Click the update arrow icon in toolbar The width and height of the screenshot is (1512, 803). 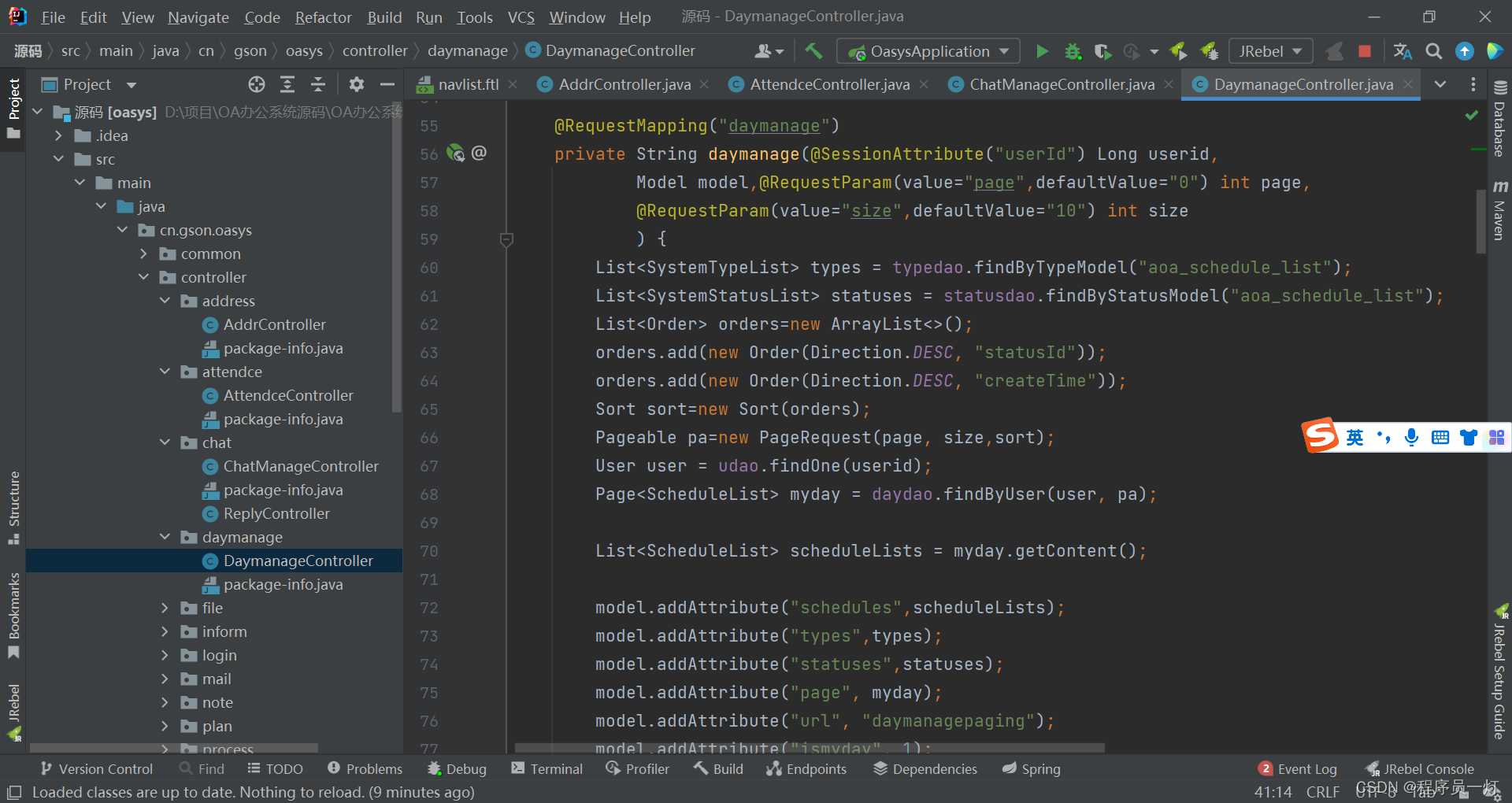click(1465, 51)
